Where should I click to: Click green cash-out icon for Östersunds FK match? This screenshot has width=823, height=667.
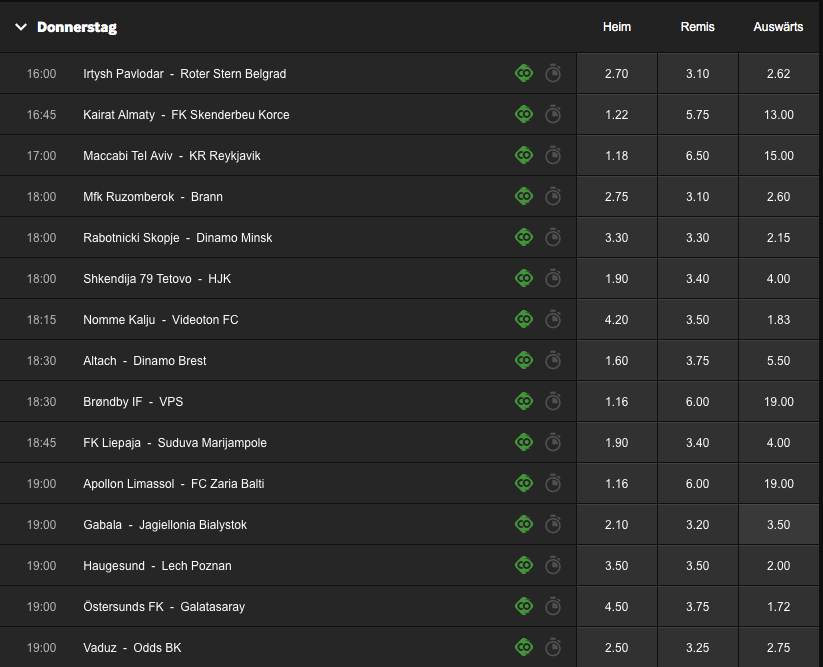click(x=524, y=606)
